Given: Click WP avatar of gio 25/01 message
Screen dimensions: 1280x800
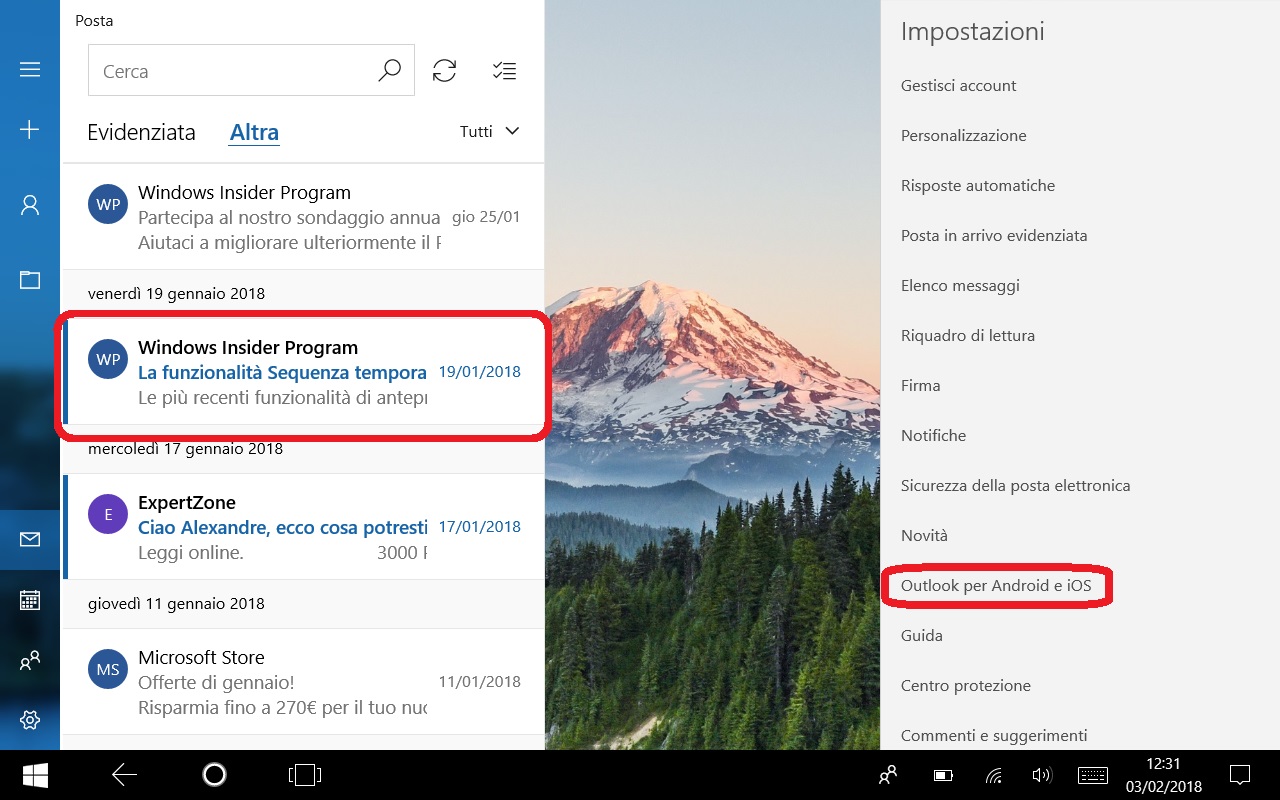Looking at the screenshot, I should point(108,204).
